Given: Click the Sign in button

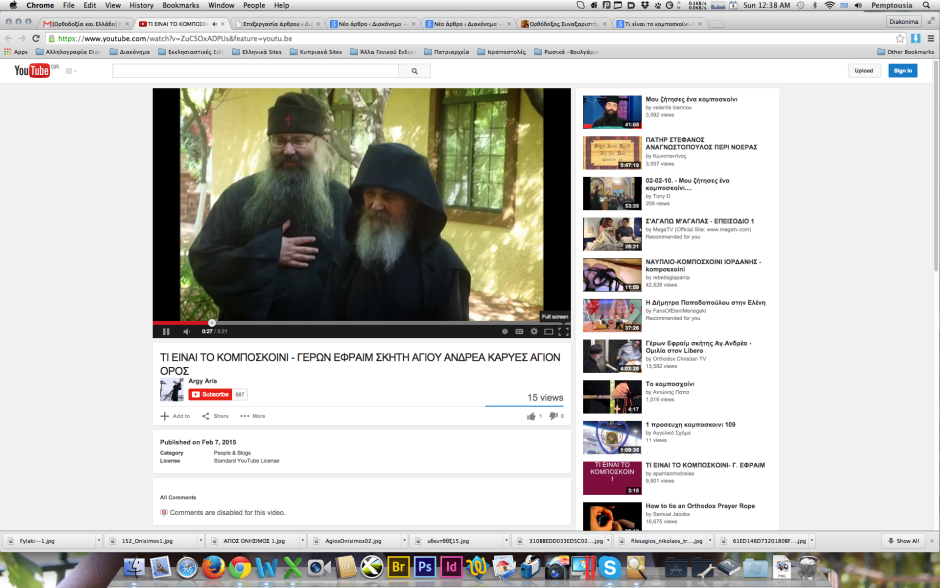Looking at the screenshot, I should (903, 71).
